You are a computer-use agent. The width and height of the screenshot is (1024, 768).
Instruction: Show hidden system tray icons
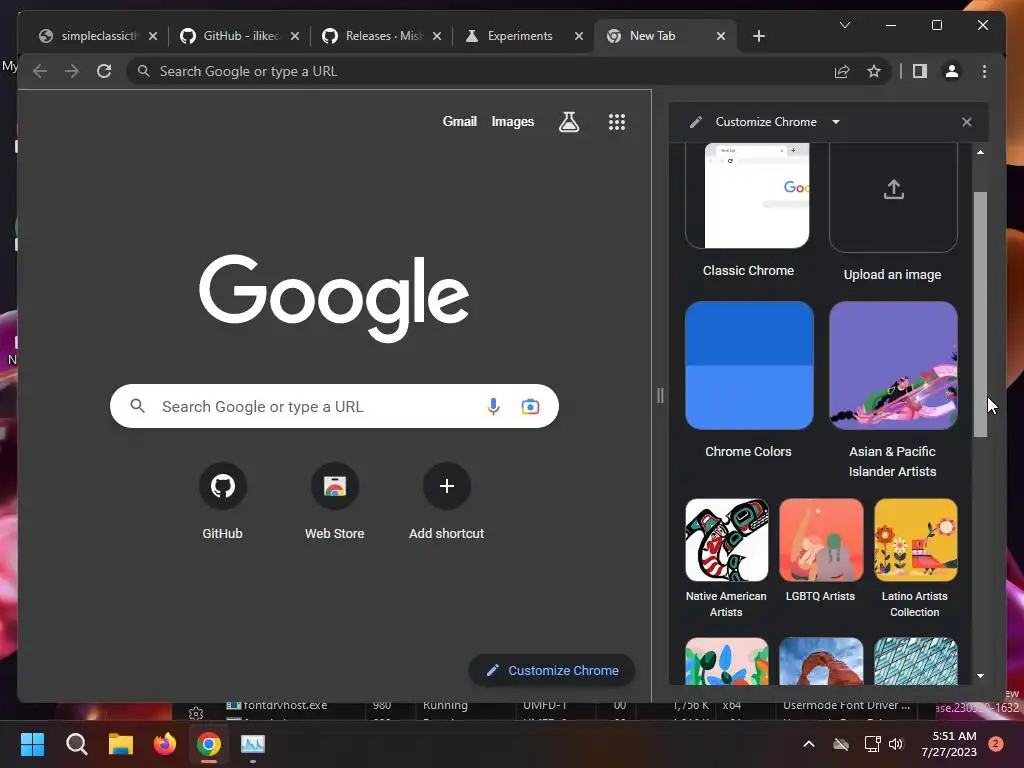click(x=808, y=744)
